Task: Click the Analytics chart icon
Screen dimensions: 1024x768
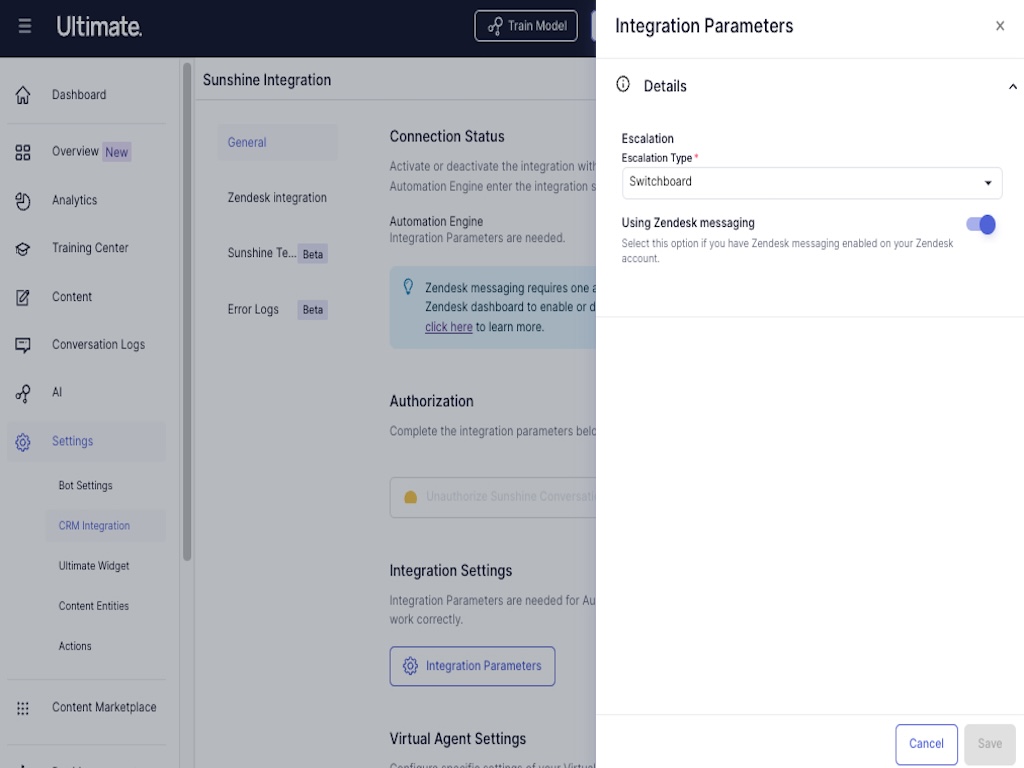Action: [x=23, y=201]
